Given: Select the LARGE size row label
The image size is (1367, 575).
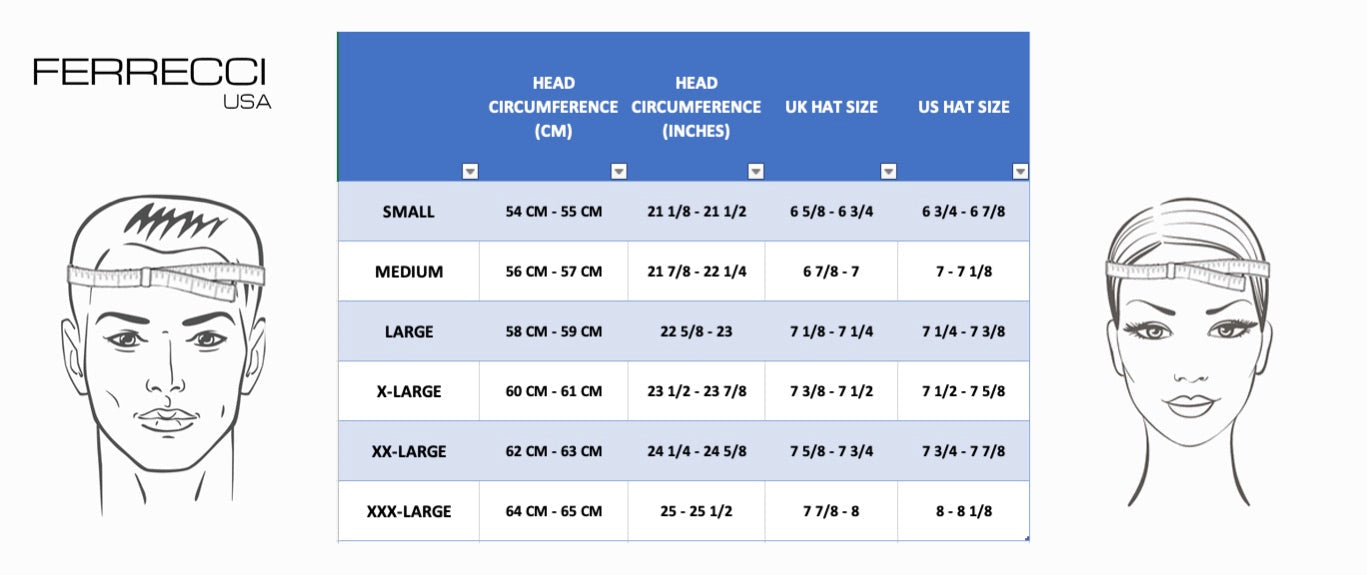Looking at the screenshot, I should coord(408,332).
